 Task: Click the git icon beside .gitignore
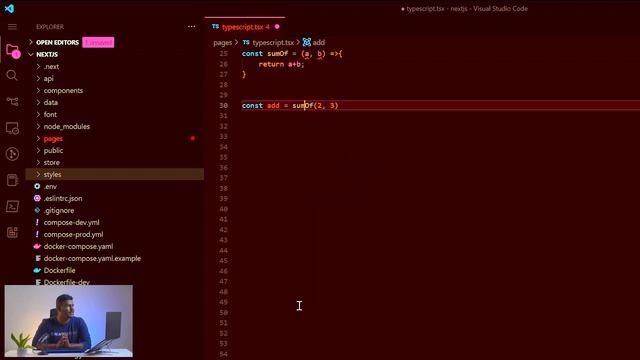tap(37, 210)
